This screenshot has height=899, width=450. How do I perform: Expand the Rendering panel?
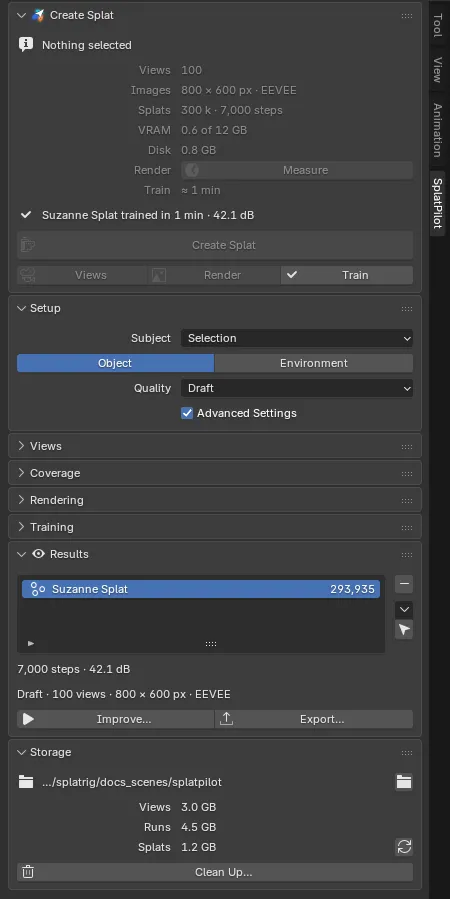point(22,500)
